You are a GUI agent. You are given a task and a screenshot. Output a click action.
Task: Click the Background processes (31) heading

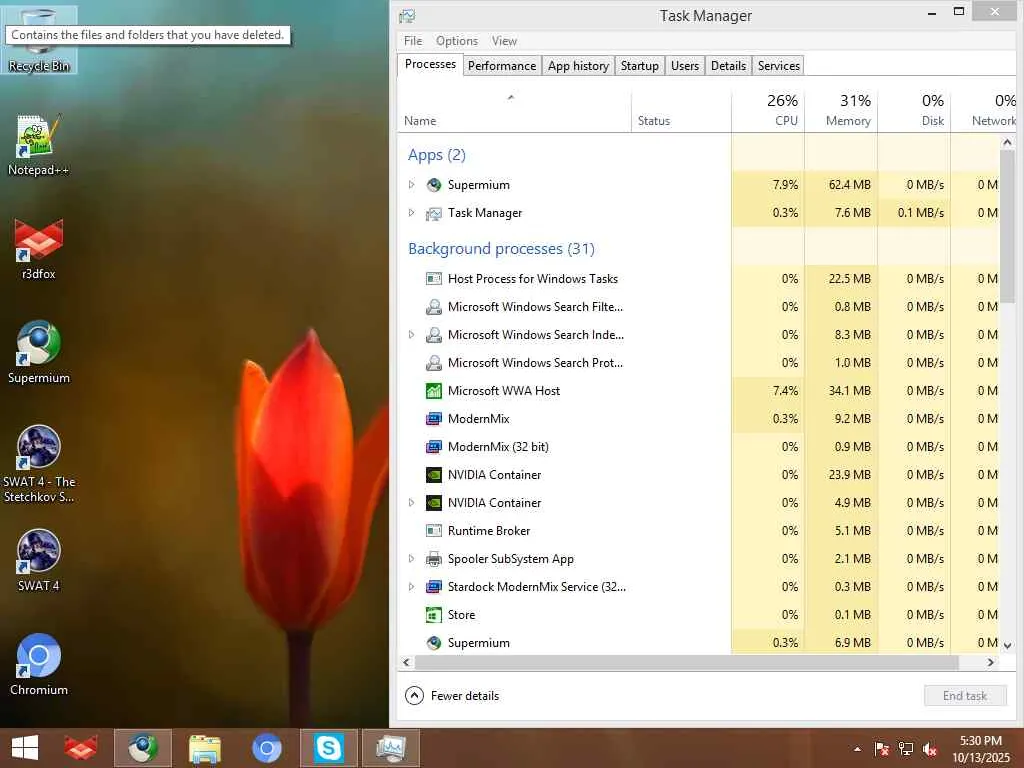point(501,249)
